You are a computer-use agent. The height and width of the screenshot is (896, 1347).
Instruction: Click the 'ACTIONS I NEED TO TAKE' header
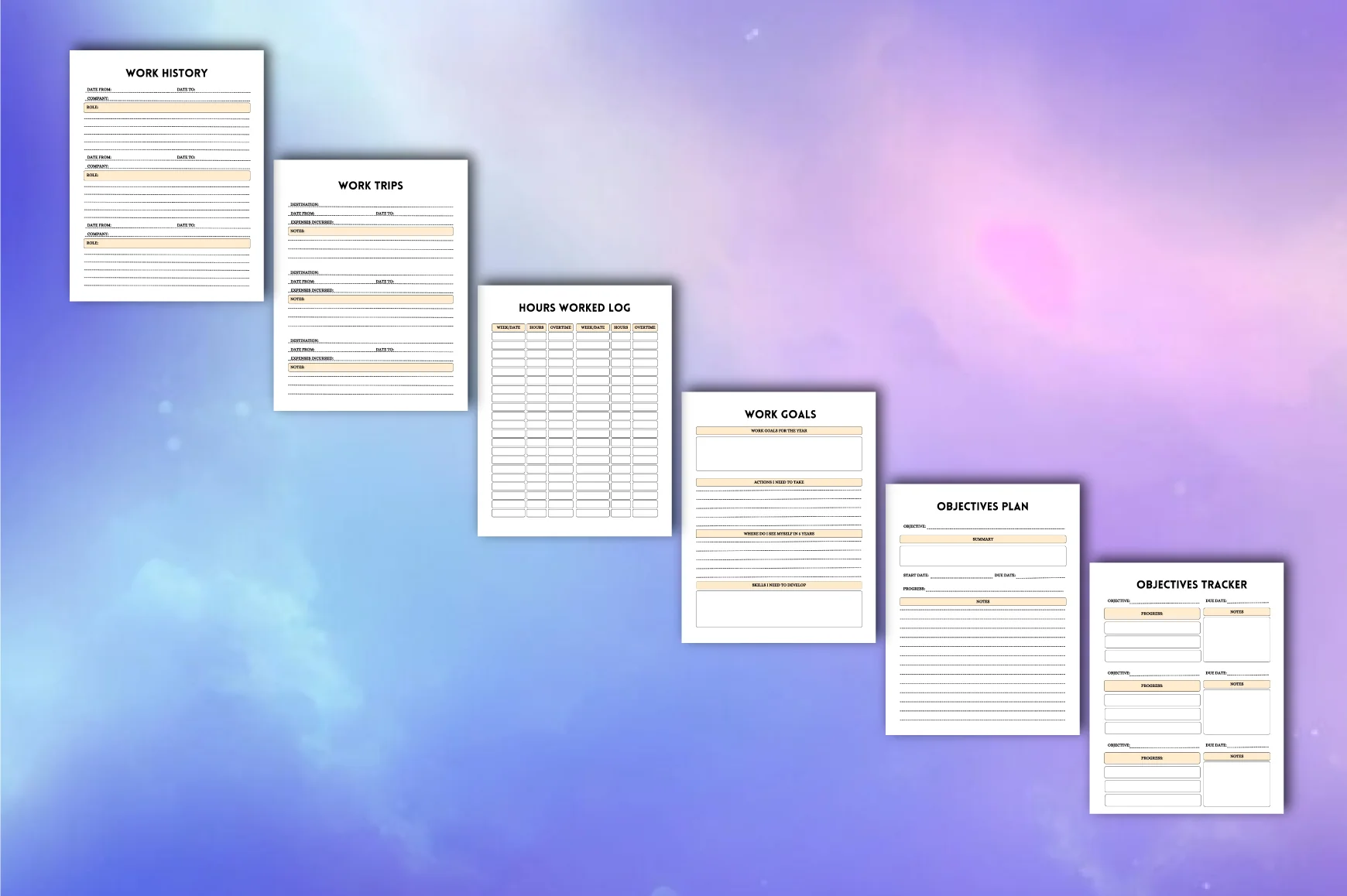point(779,482)
